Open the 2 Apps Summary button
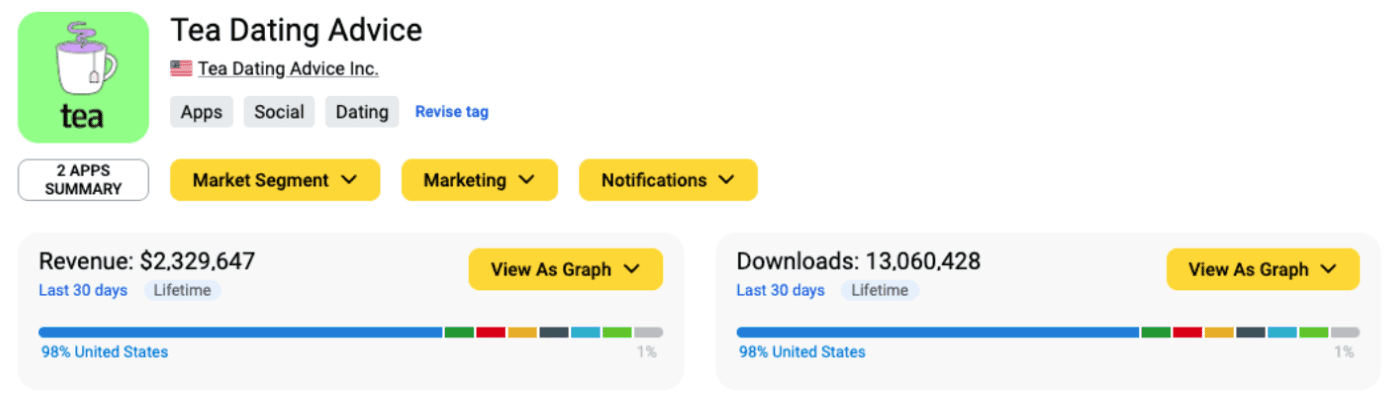The height and width of the screenshot is (401, 1392). point(83,180)
